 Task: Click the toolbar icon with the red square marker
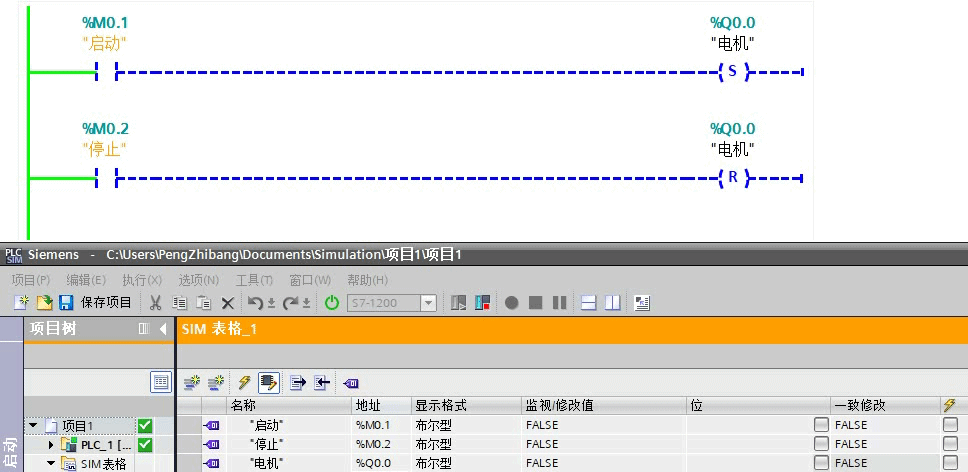(482, 303)
